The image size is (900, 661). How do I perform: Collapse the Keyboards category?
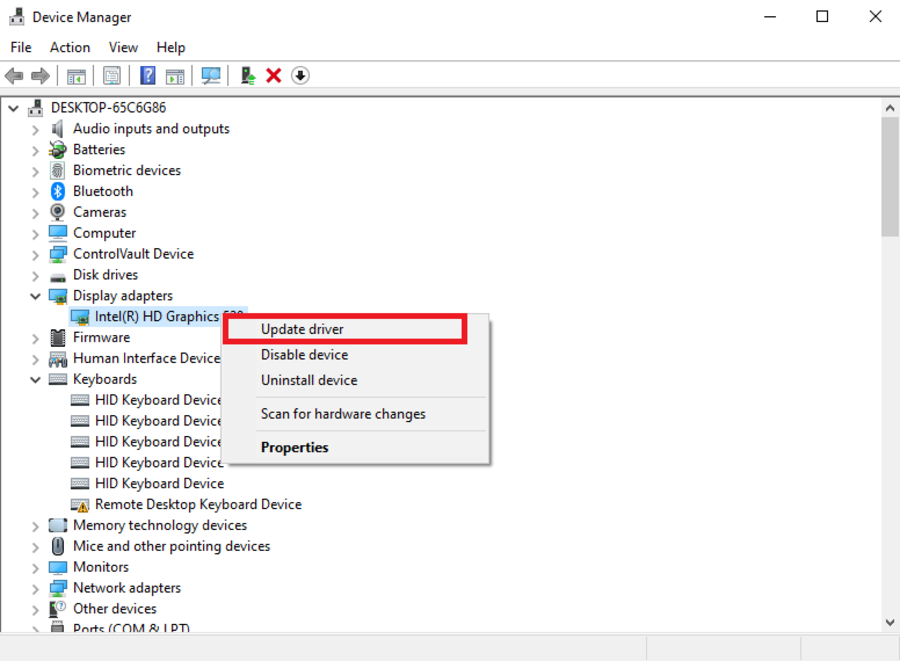36,380
